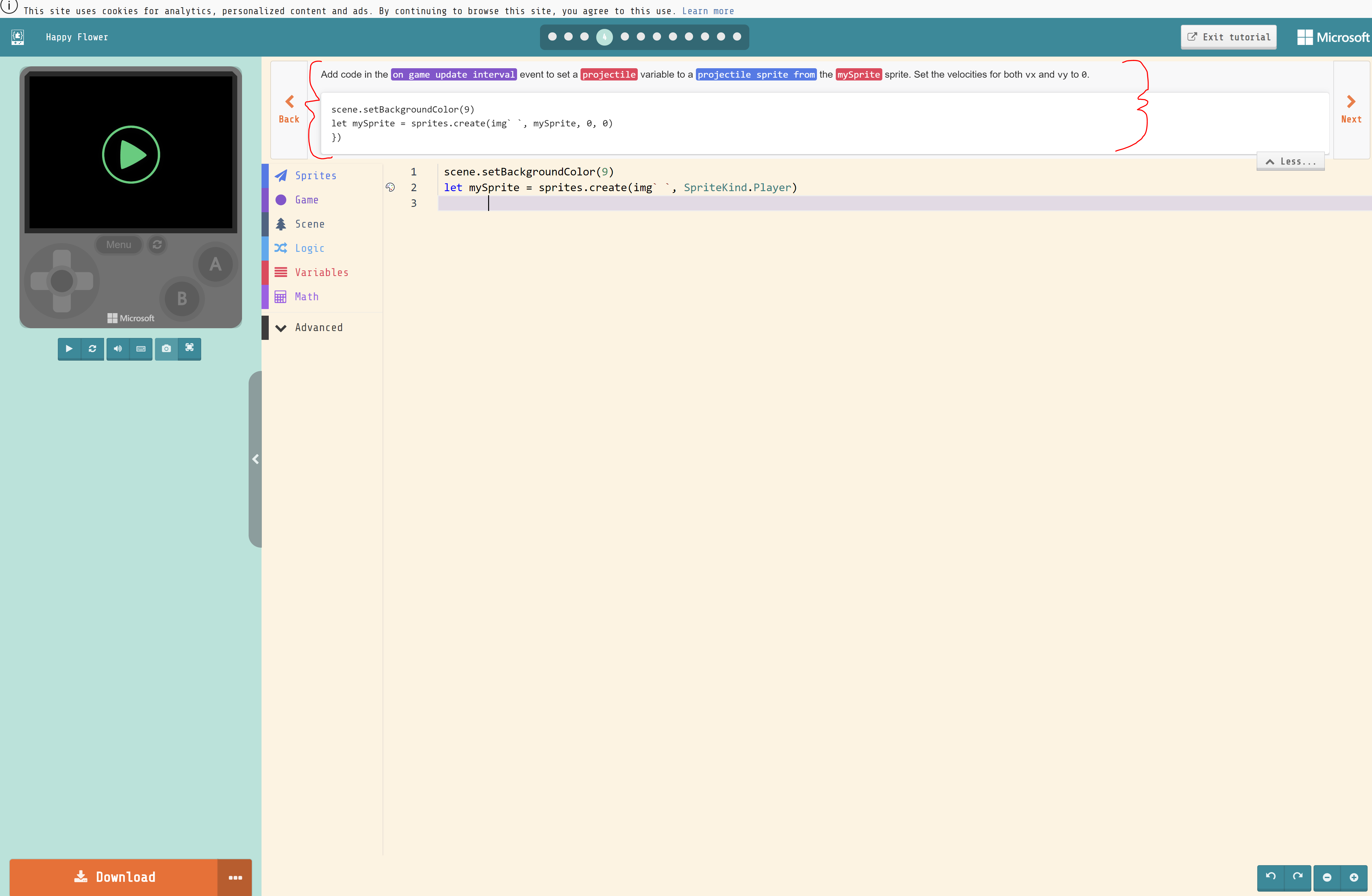Open the Learn more cookies link

(x=708, y=10)
